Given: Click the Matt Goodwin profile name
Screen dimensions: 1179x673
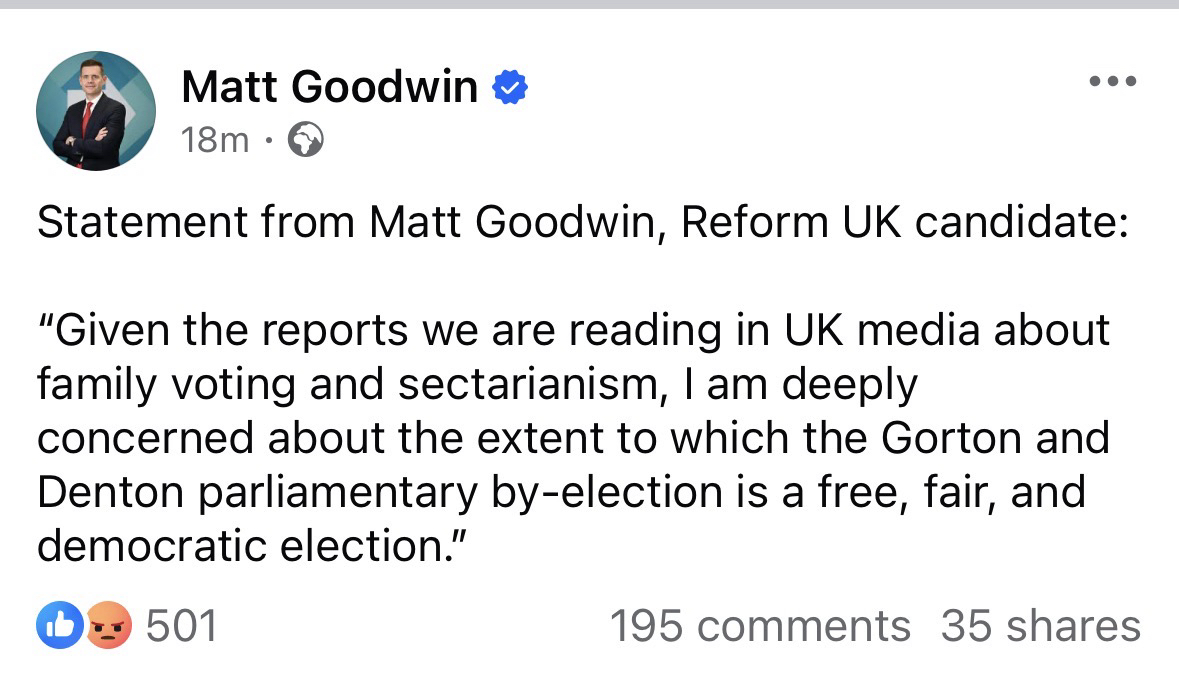Looking at the screenshot, I should click(329, 88).
